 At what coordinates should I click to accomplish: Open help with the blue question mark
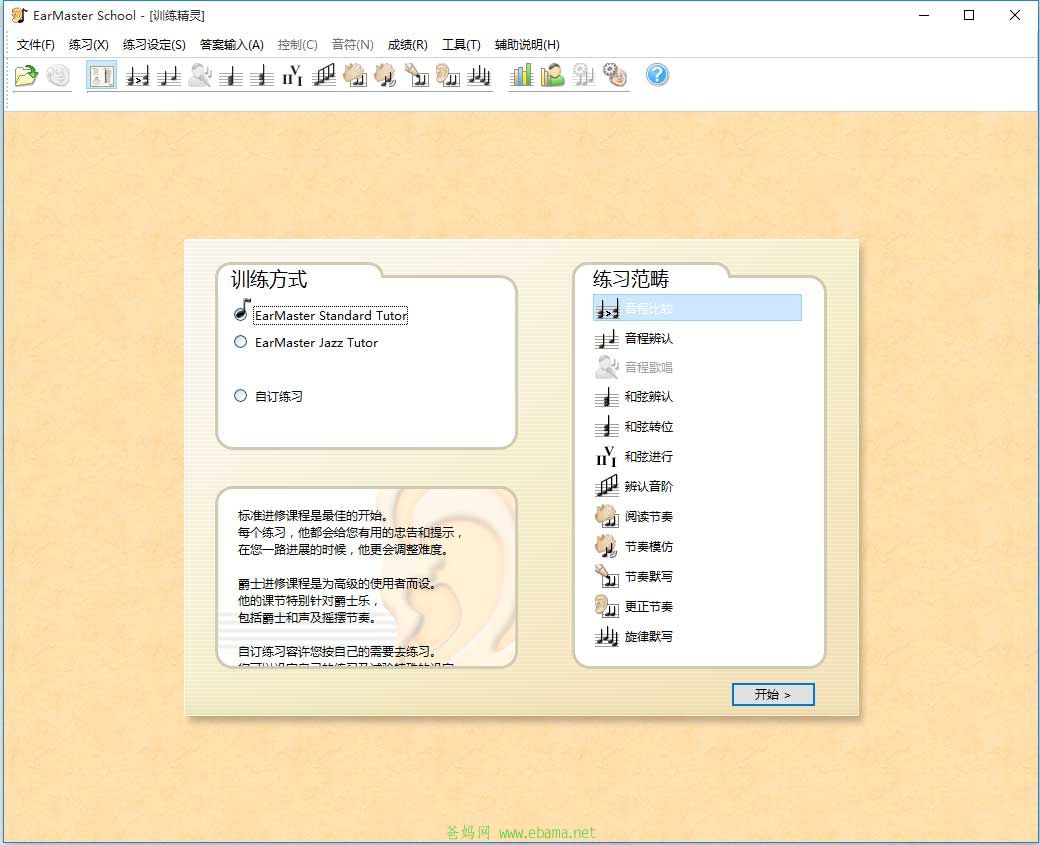(657, 75)
